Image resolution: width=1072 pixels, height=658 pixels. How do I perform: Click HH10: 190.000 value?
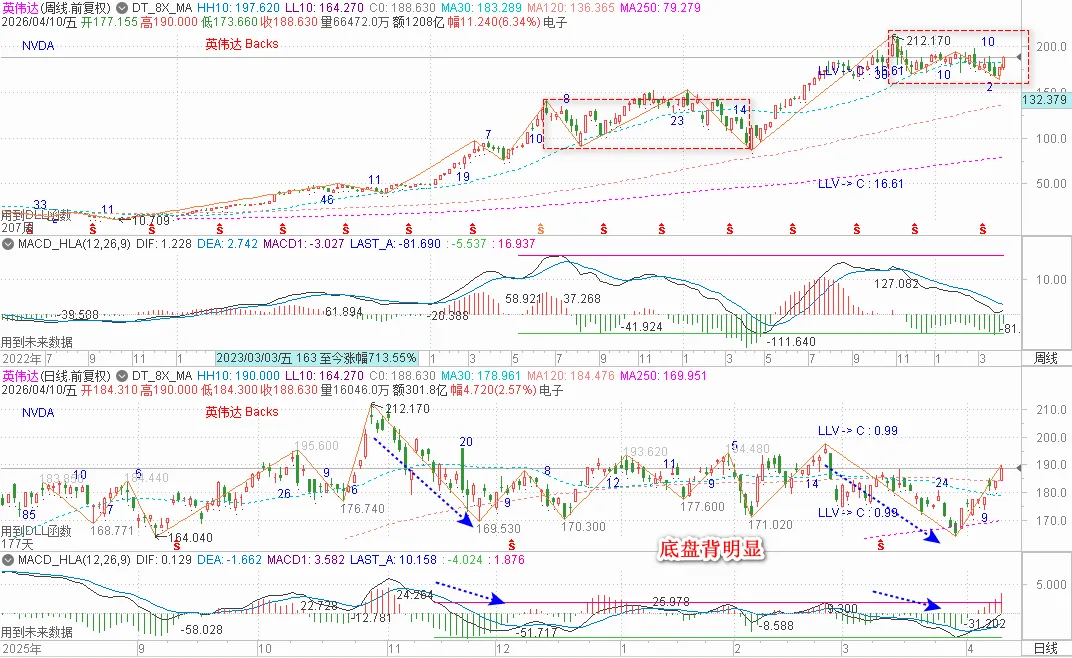[x=238, y=376]
